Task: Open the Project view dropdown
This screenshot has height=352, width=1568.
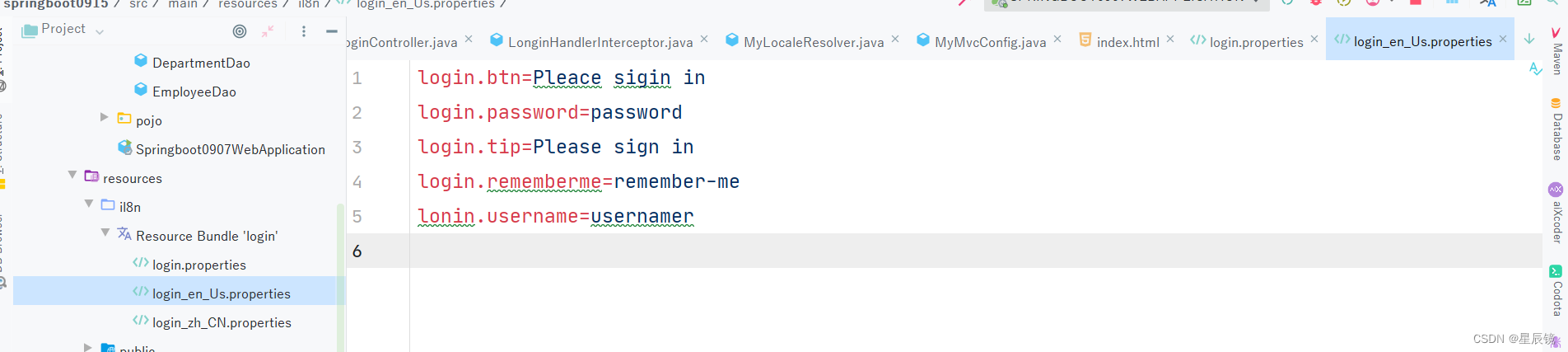Action: point(100,31)
